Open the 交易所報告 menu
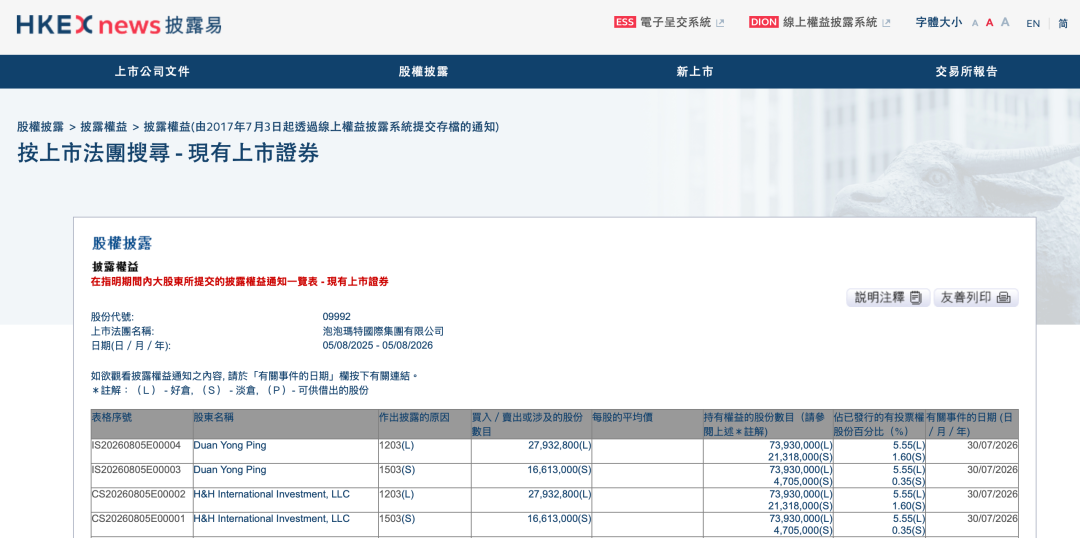Image resolution: width=1080 pixels, height=538 pixels. pos(966,72)
